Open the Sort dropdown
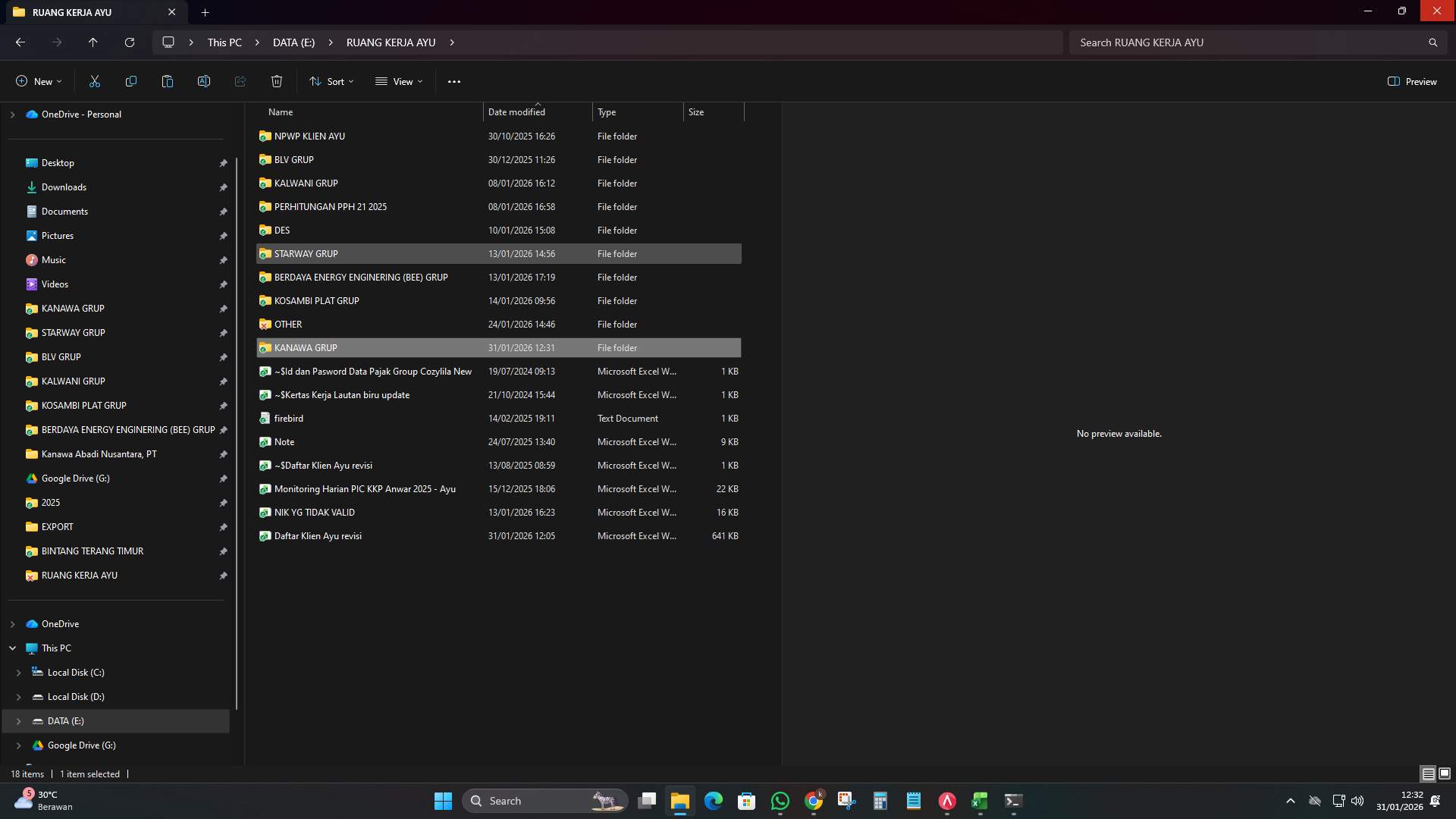Viewport: 1456px width, 819px height. pyautogui.click(x=331, y=81)
